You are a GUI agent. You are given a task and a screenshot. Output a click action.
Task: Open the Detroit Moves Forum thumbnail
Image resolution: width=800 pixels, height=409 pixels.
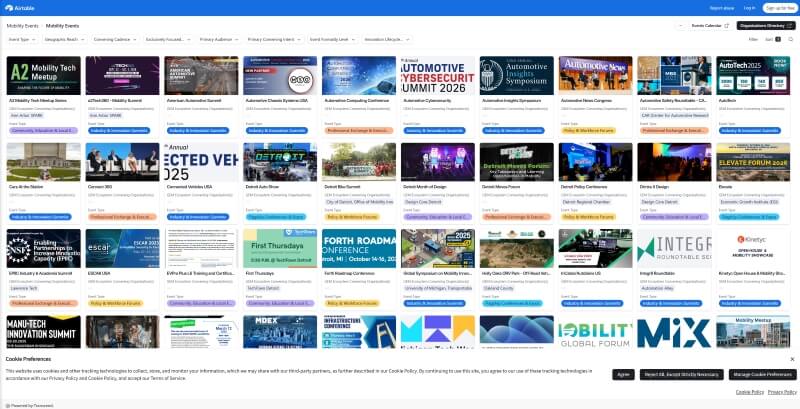[x=516, y=162]
